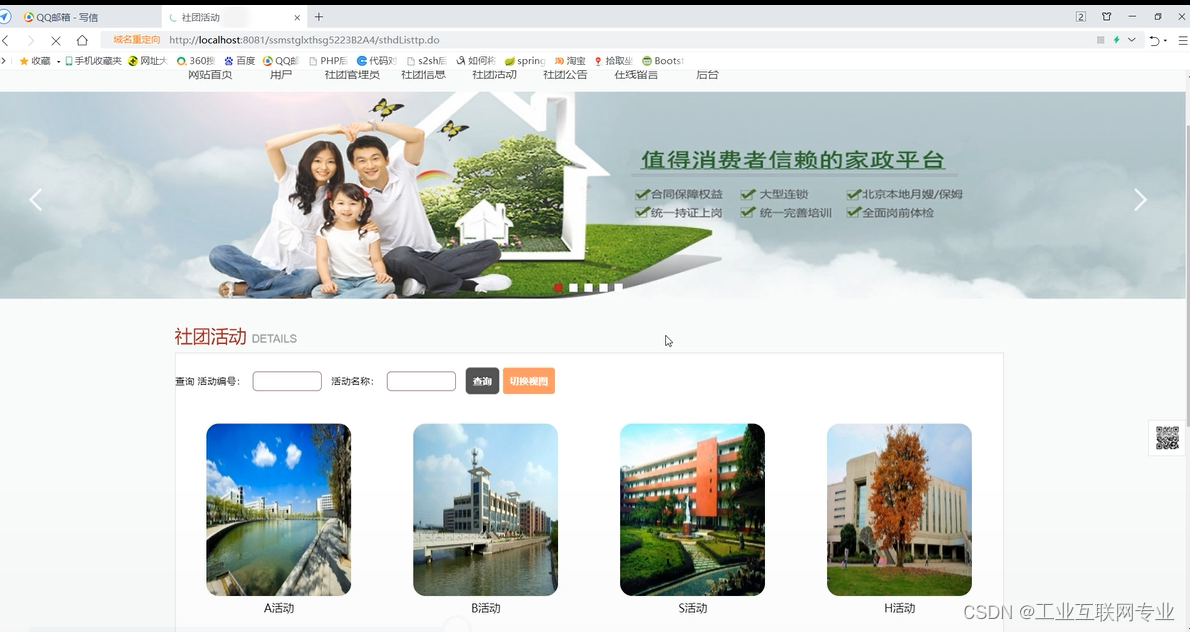Click the orange 切换视图 button
The height and width of the screenshot is (632, 1190).
(x=529, y=381)
